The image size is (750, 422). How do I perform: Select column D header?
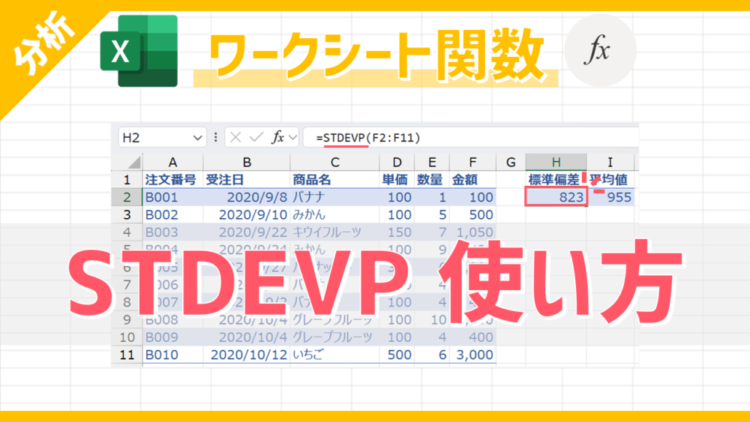[x=397, y=162]
